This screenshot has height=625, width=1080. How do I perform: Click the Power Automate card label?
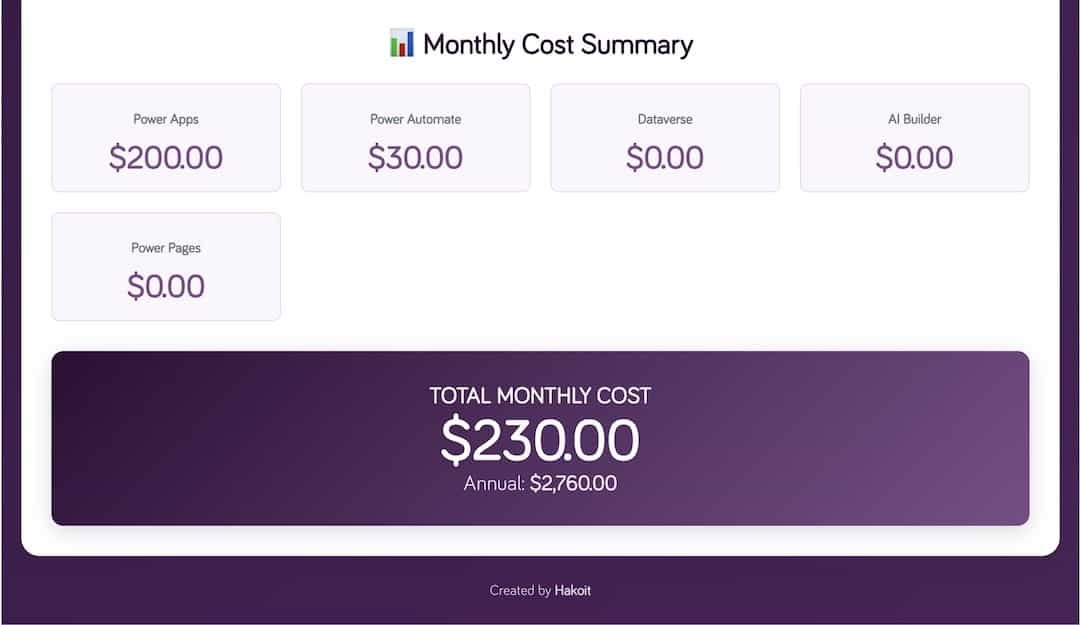pyautogui.click(x=415, y=118)
